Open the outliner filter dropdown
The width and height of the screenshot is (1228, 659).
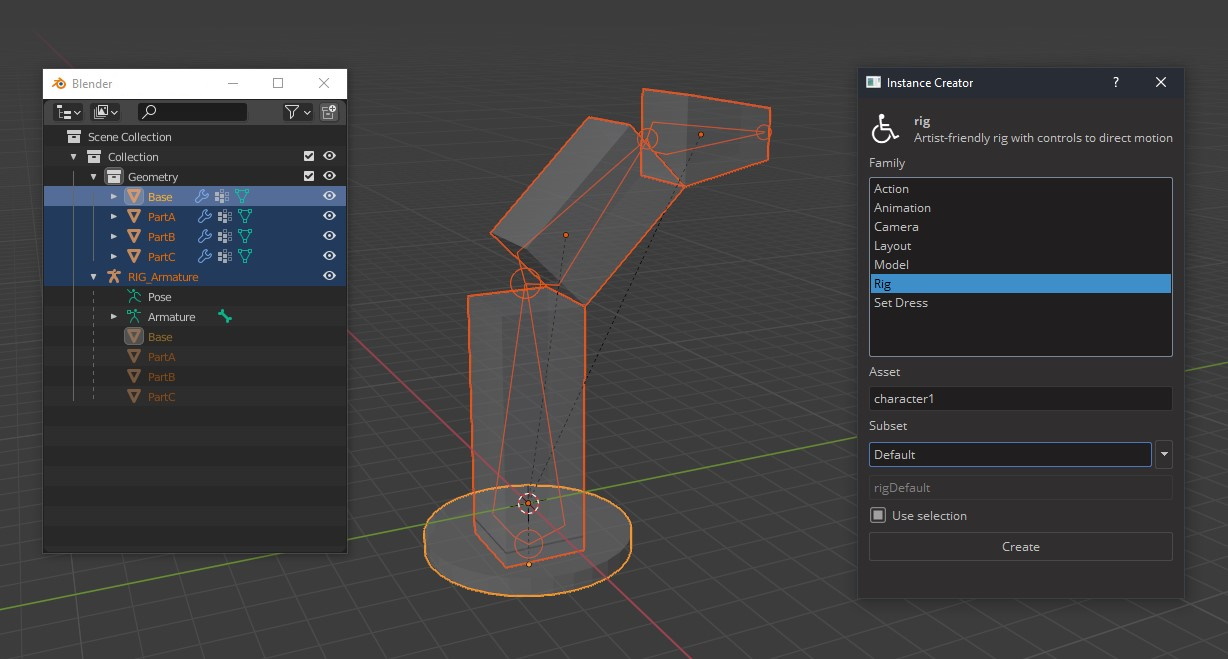298,112
